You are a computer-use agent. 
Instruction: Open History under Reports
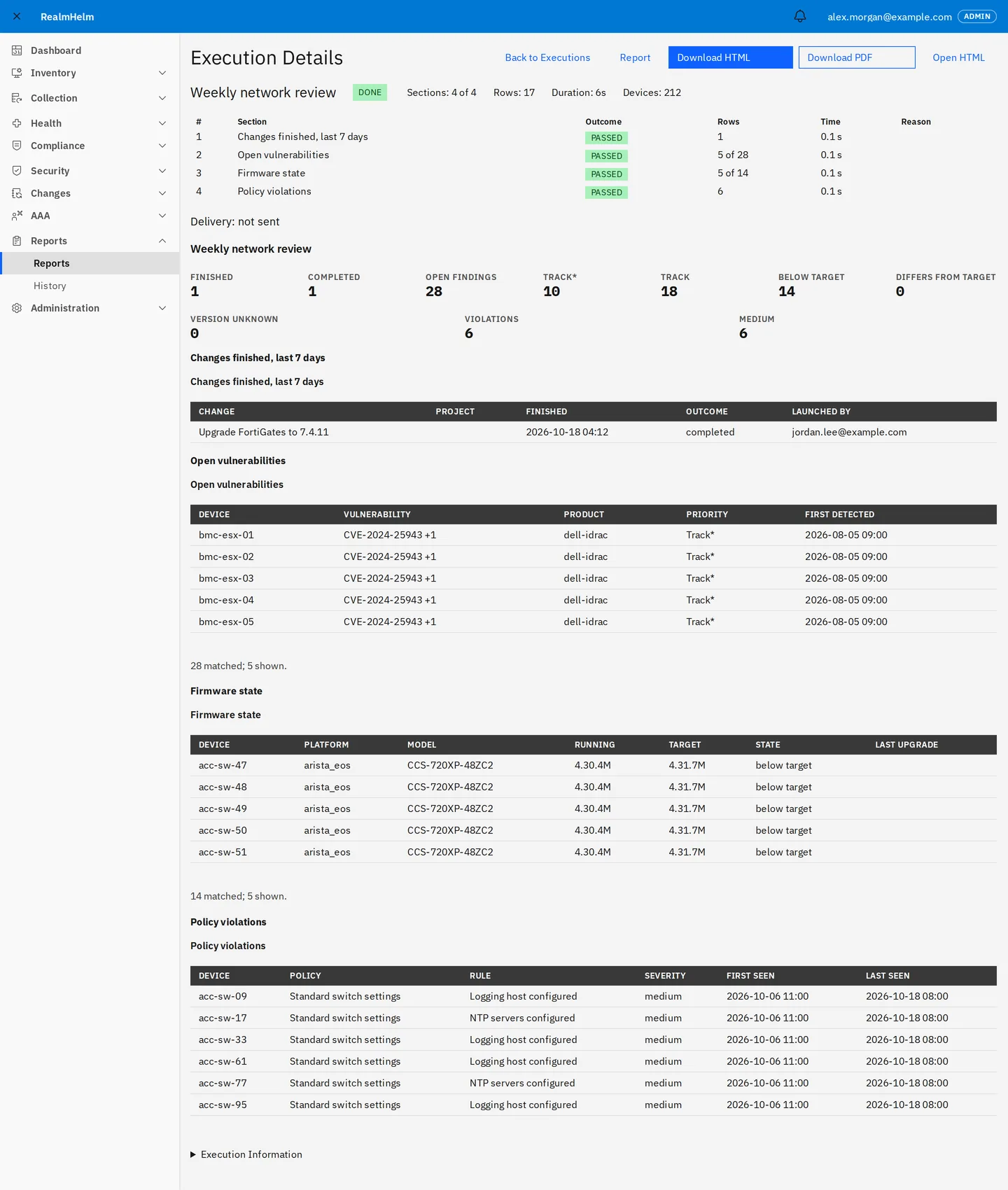90,286
